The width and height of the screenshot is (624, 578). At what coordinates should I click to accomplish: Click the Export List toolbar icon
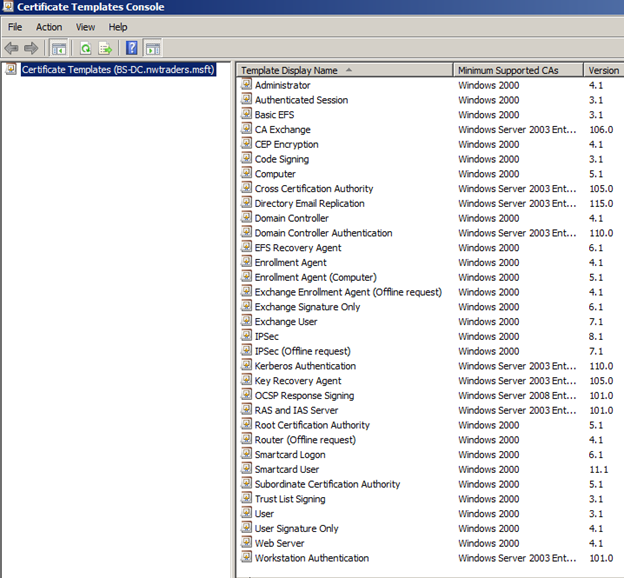[x=105, y=49]
